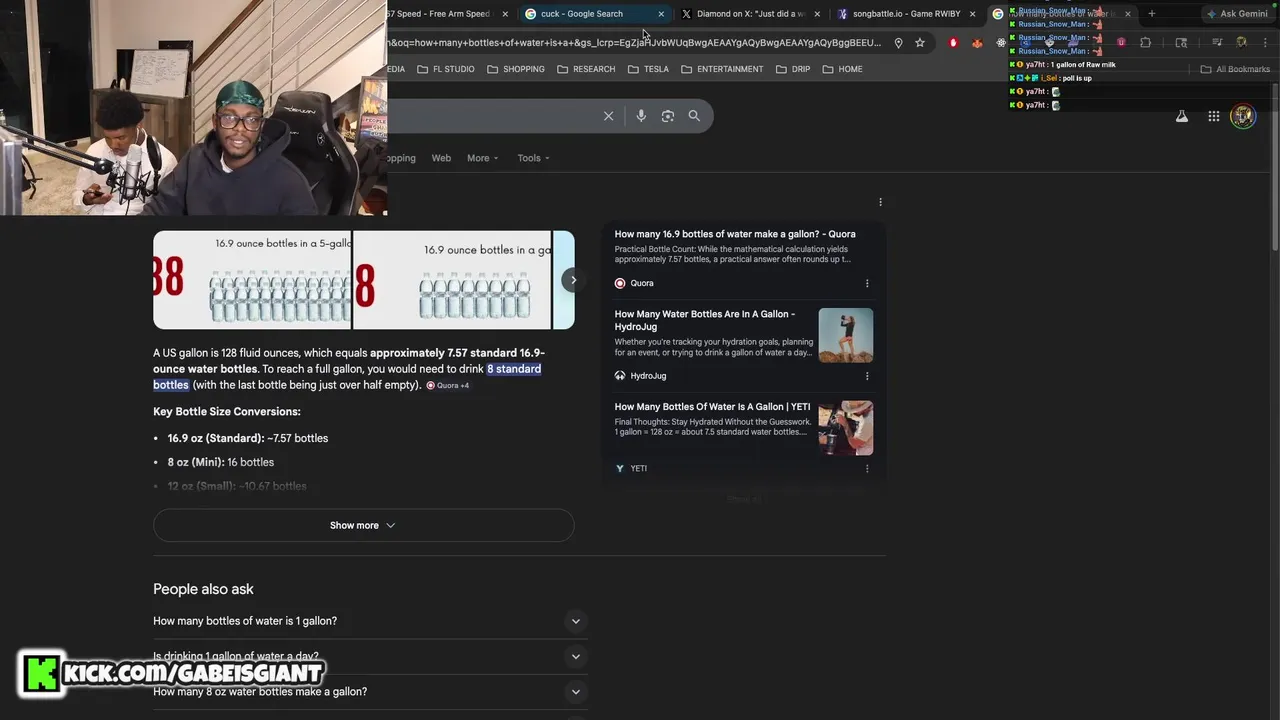Open the FL STUDIO bookmarks folder

[446, 69]
